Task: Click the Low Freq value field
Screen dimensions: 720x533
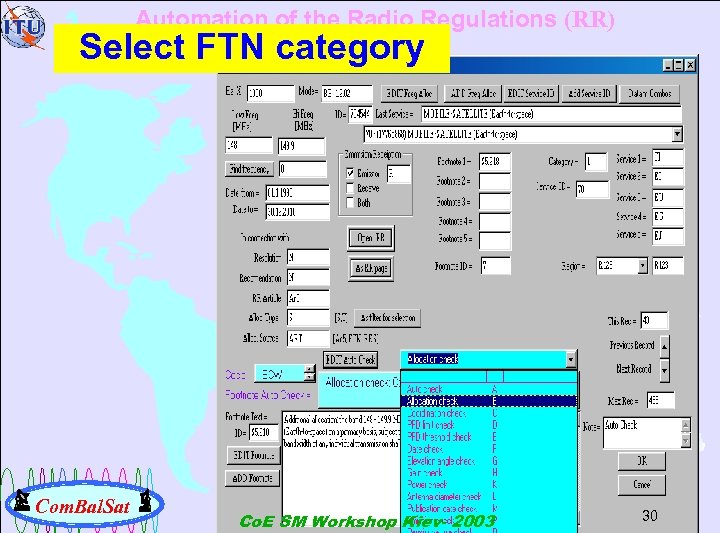Action: 249,146
